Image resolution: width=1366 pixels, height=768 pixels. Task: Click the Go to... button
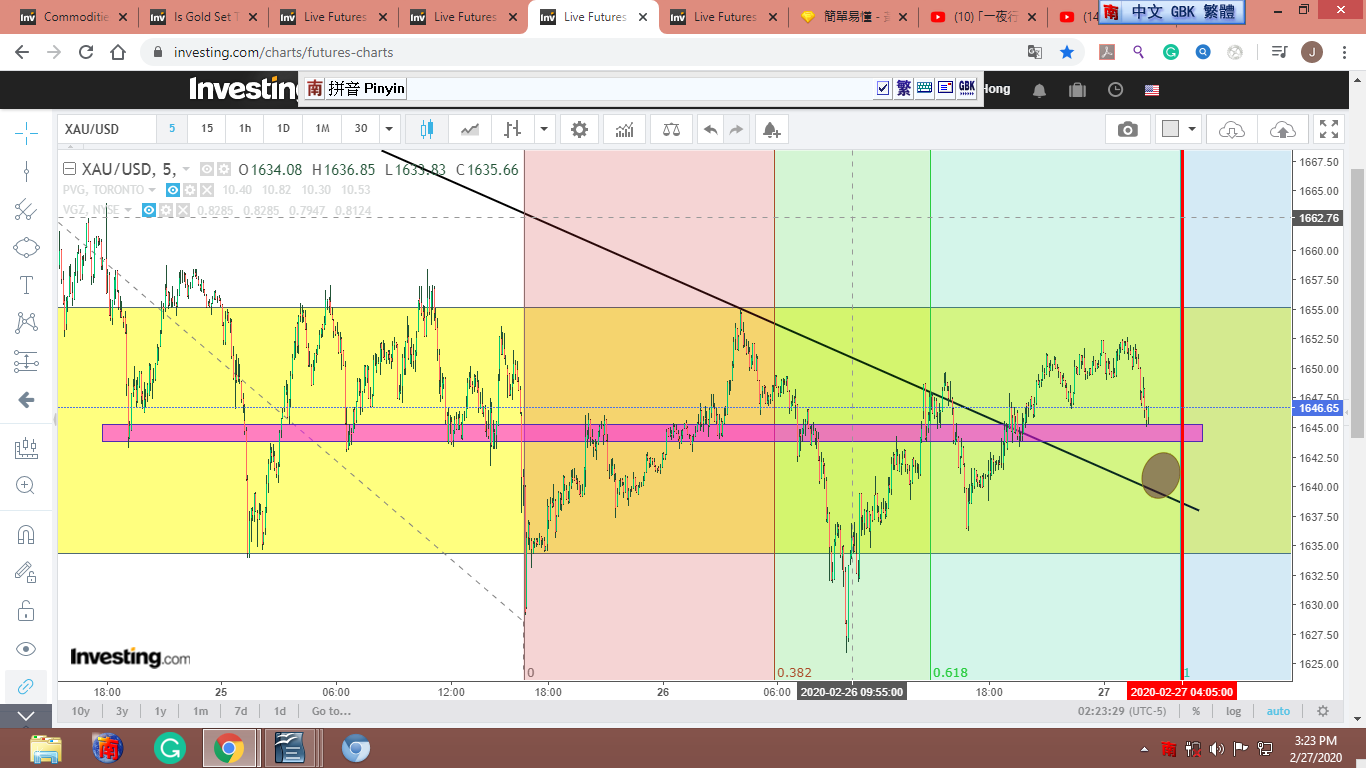point(331,711)
